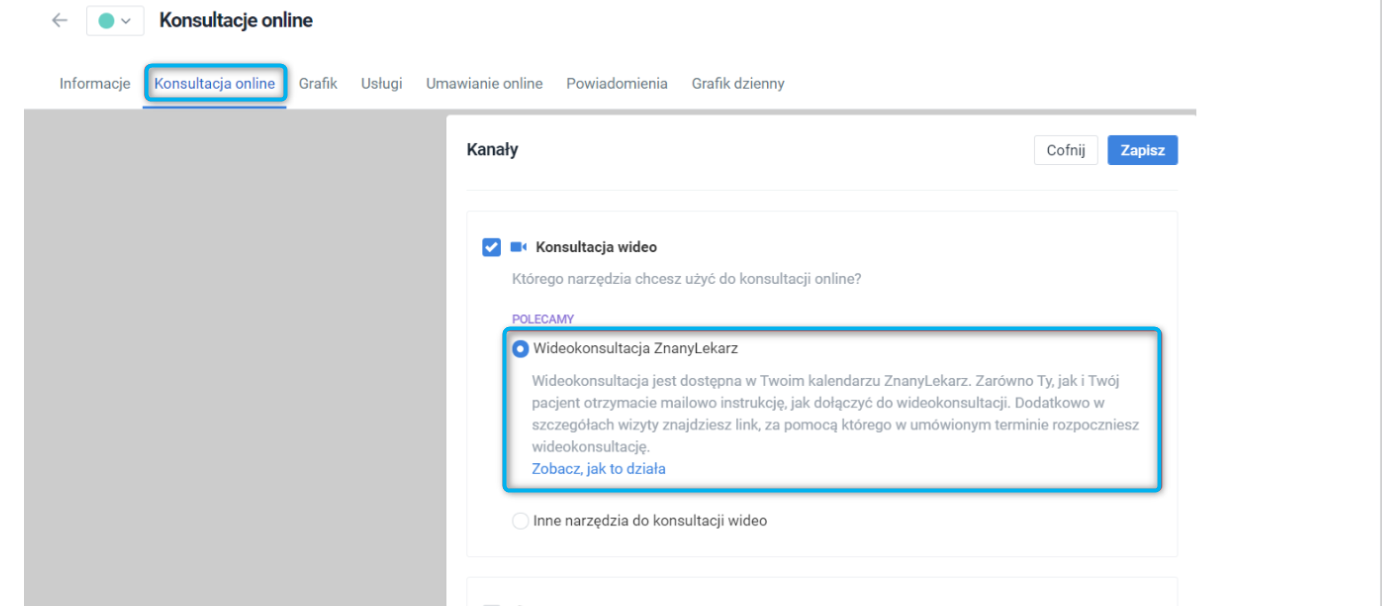Image resolution: width=1382 pixels, height=606 pixels.
Task: Open the Zobacz, jak to działa link
Action: tap(599, 468)
